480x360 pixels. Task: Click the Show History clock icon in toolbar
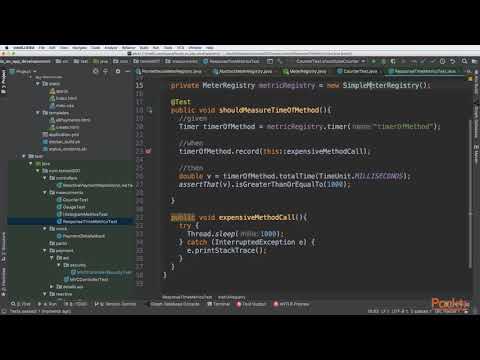click(442, 61)
